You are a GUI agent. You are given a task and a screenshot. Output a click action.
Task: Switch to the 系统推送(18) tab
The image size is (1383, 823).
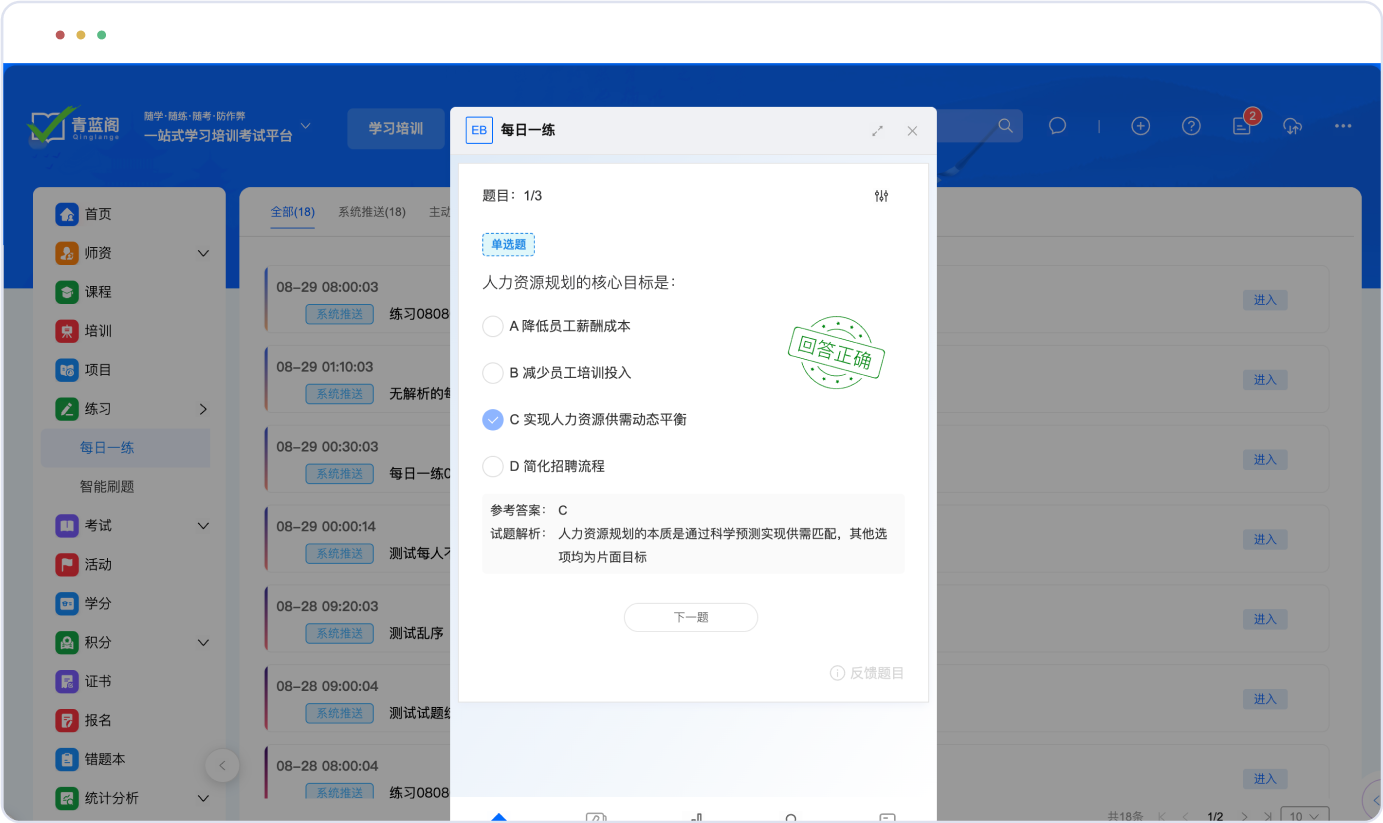pyautogui.click(x=371, y=212)
